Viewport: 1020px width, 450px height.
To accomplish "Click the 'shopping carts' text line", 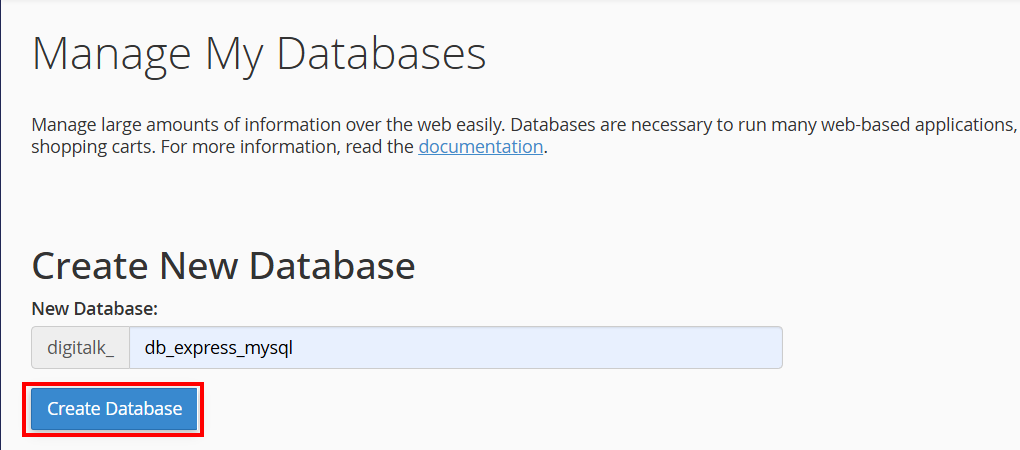I will [289, 147].
